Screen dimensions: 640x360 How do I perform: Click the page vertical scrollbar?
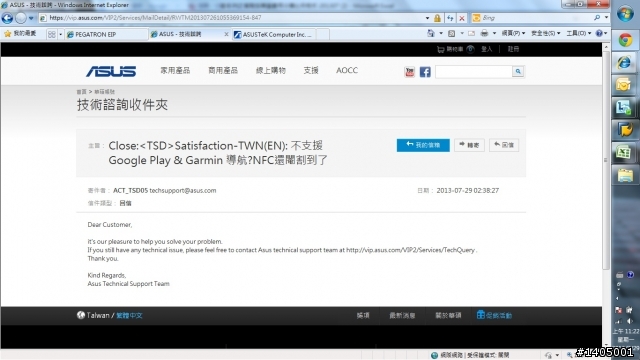(x=606, y=159)
